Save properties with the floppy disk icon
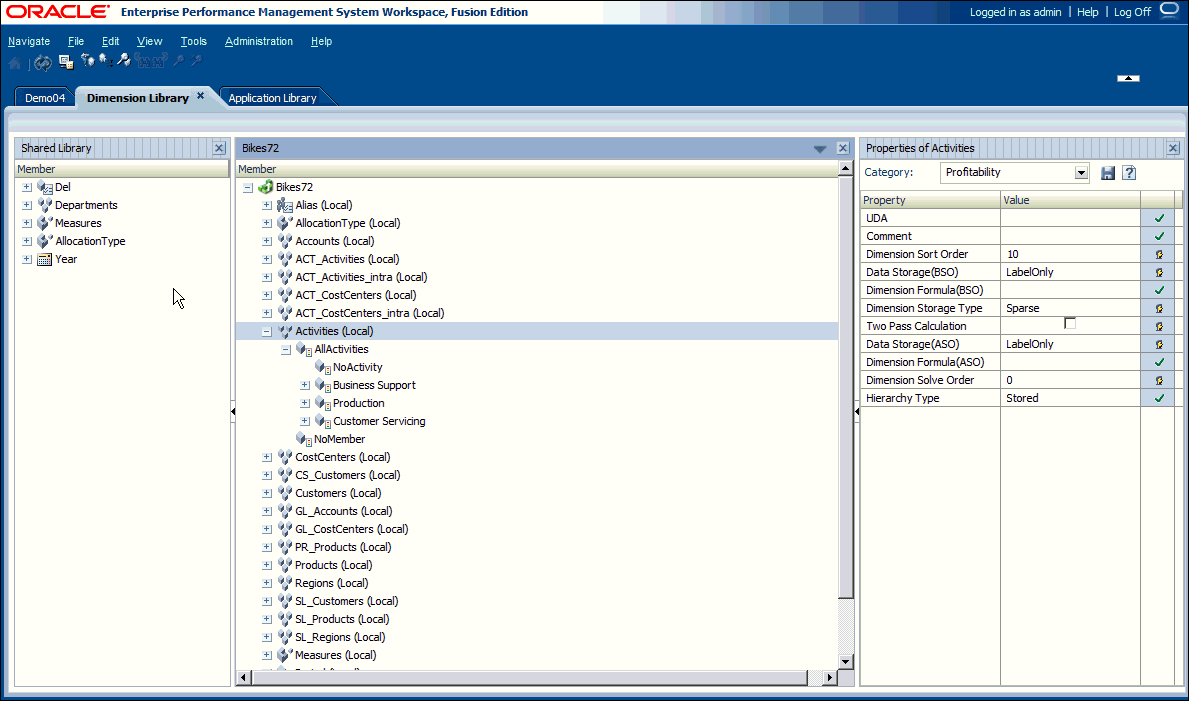The height and width of the screenshot is (701, 1189). pos(1108,173)
